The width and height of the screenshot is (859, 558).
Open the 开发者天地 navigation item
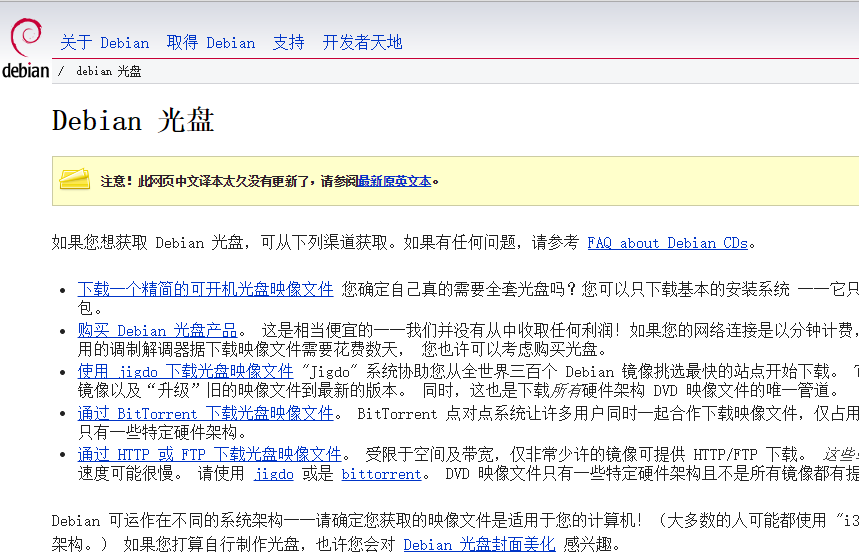click(362, 43)
